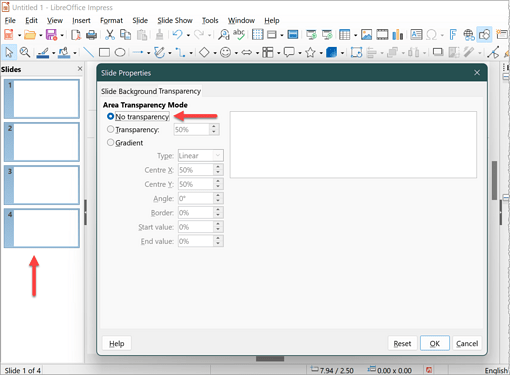
Task: Open the Slide Show menu
Action: coord(175,20)
